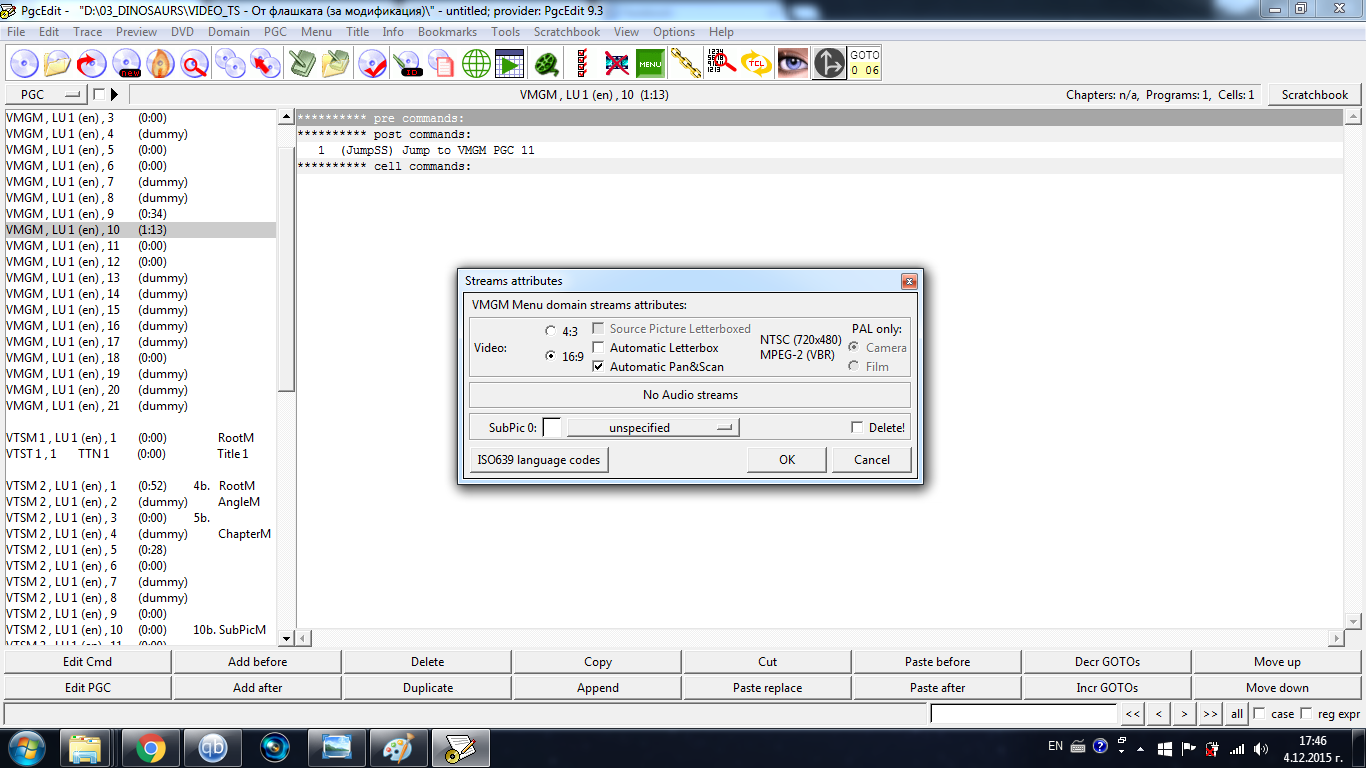Viewport: 1366px width, 768px height.
Task: Enable the case search checkbox
Action: [x=1259, y=714]
